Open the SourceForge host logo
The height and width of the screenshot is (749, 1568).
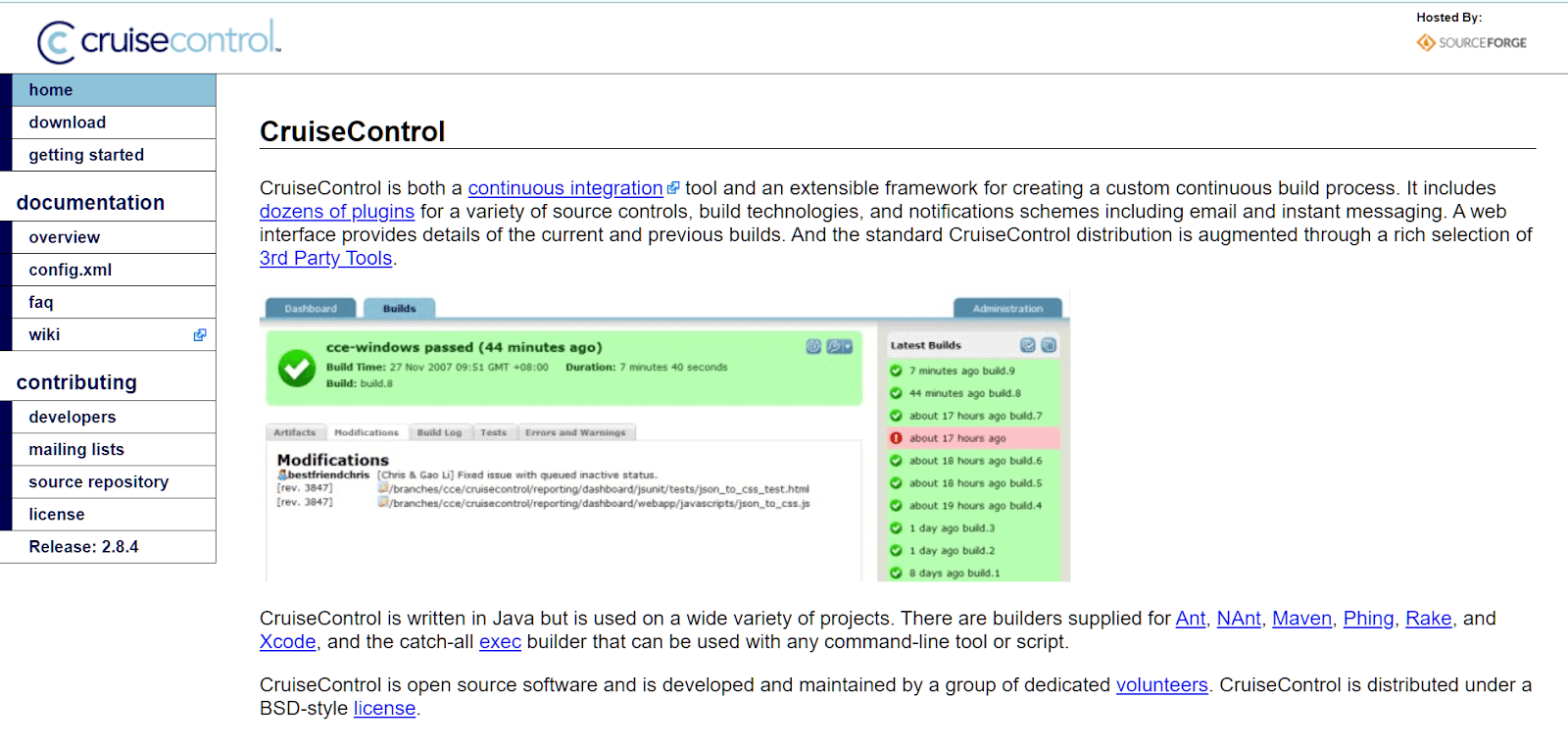point(1471,42)
